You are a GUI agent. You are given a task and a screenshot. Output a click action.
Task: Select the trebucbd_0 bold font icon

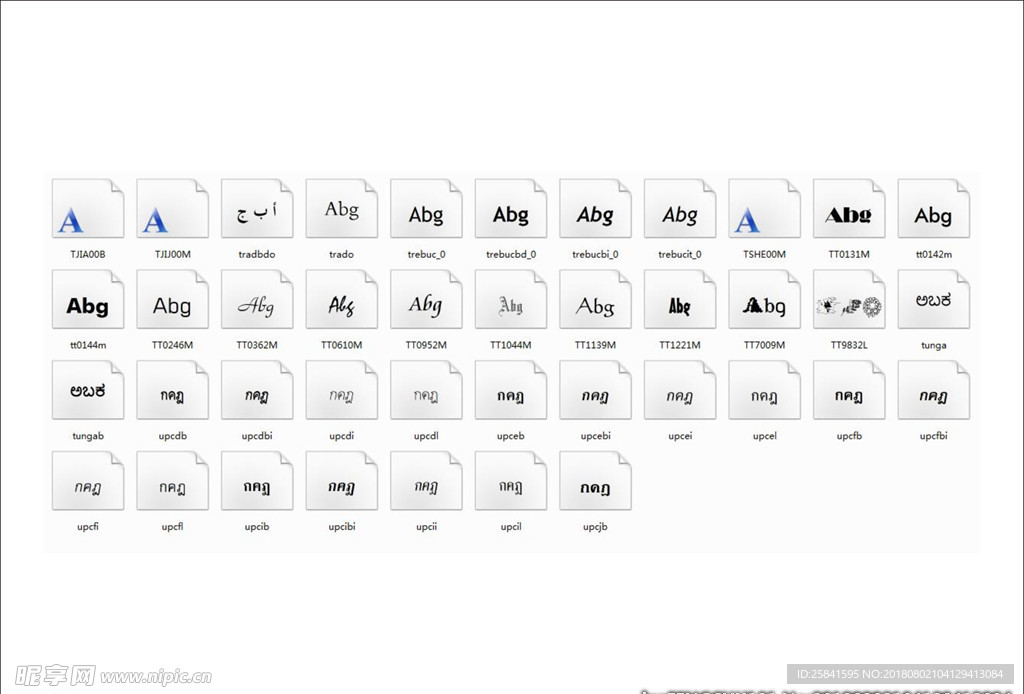pos(511,209)
